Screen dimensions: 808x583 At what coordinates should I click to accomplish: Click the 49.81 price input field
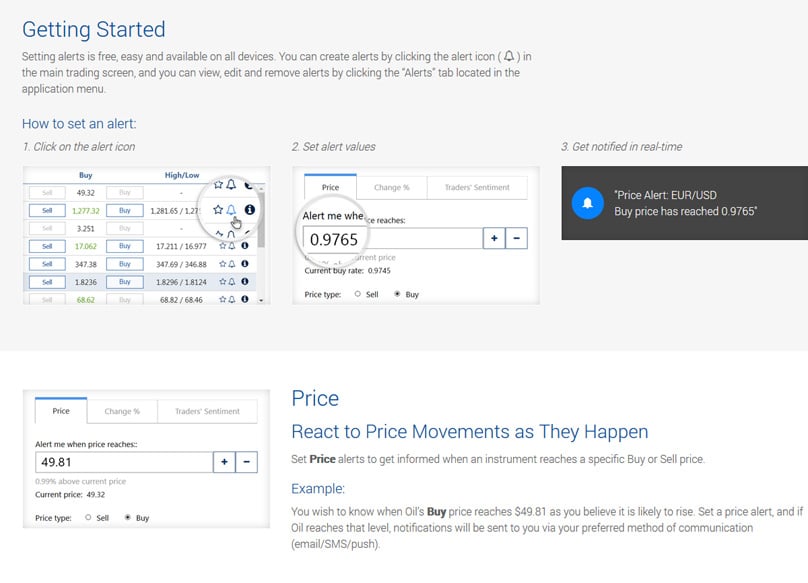pyautogui.click(x=124, y=462)
